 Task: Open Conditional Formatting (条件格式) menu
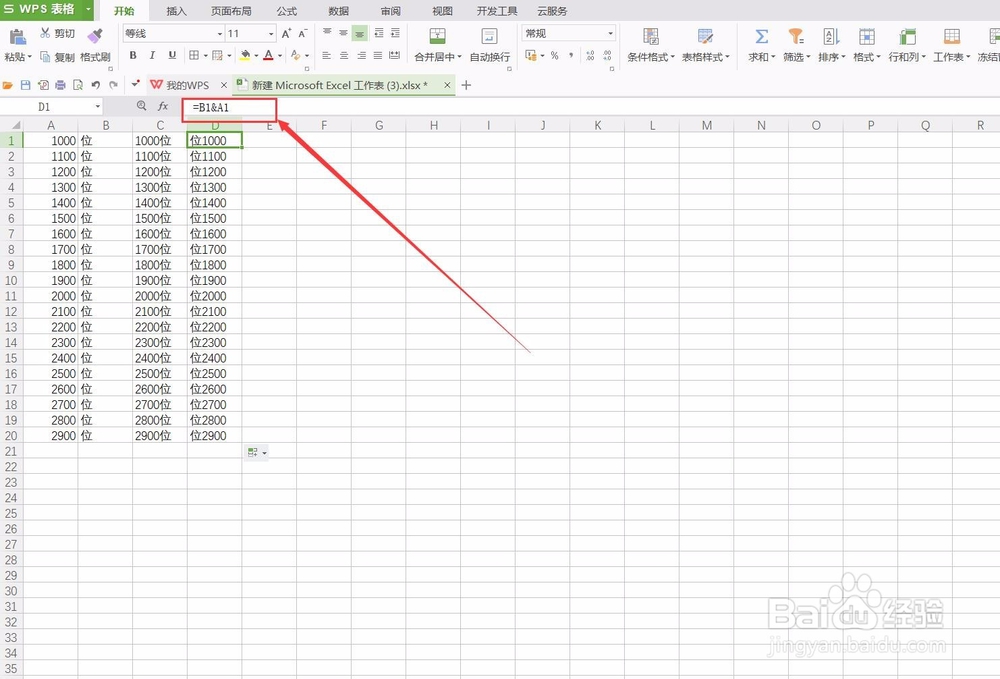pyautogui.click(x=651, y=45)
